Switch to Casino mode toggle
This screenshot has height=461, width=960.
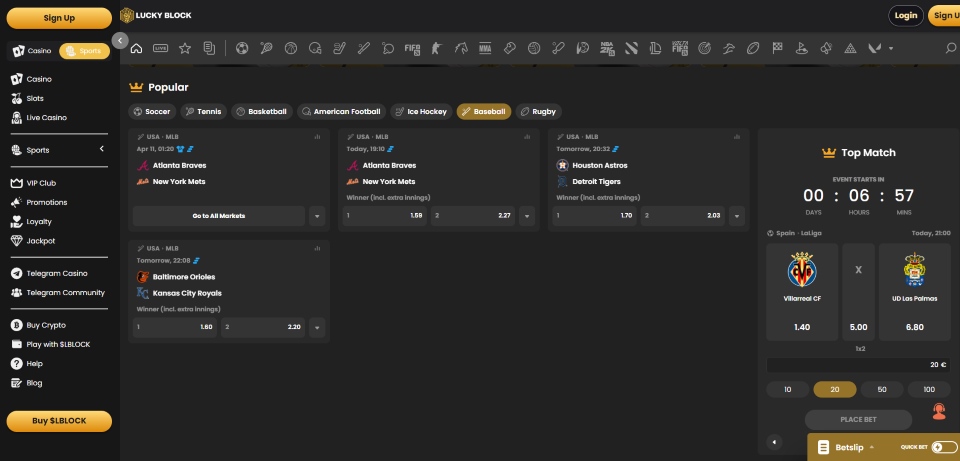(x=33, y=51)
